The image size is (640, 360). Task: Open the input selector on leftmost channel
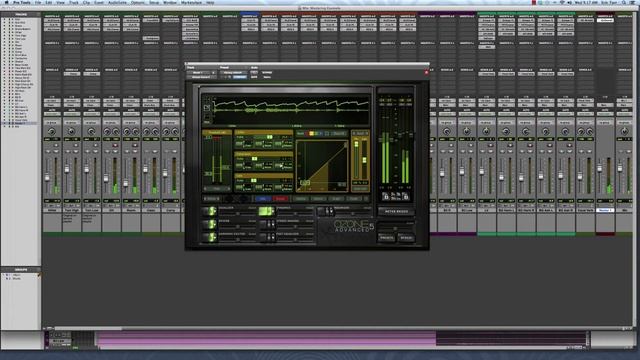52,101
